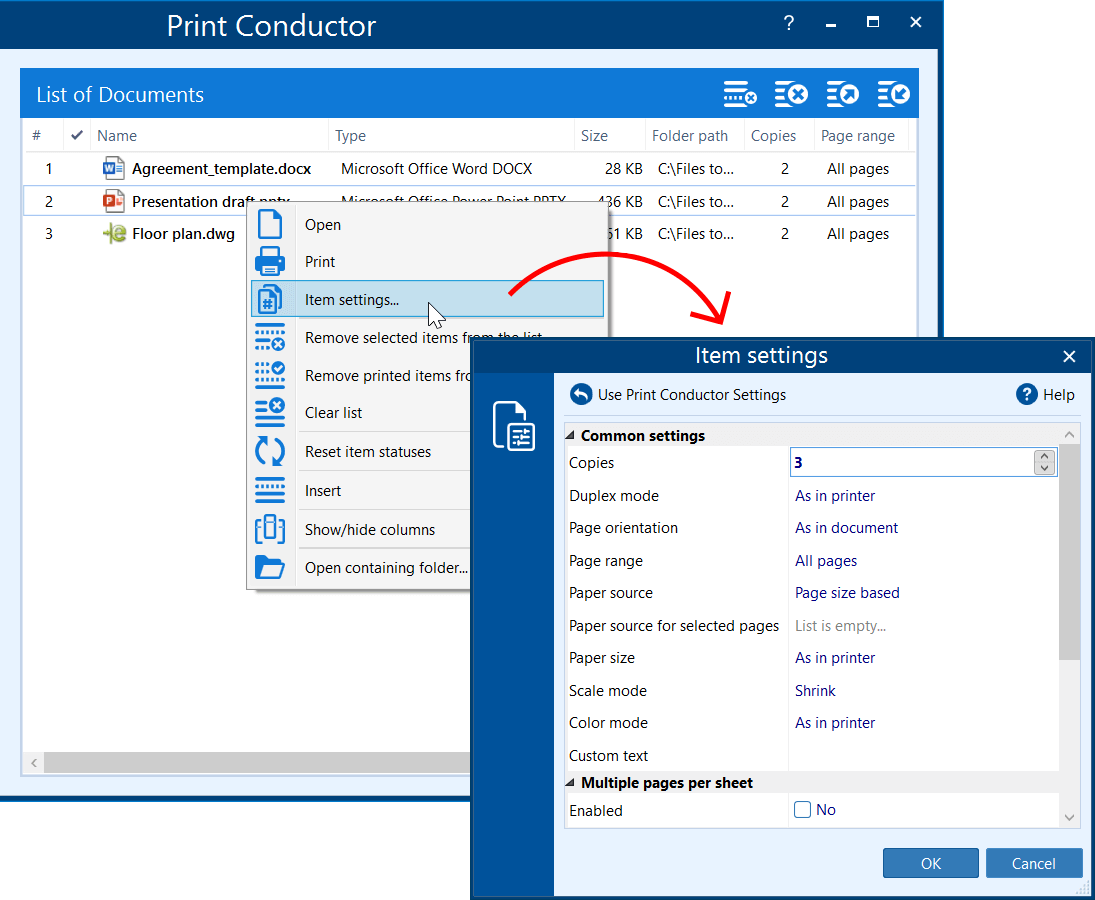The image size is (1095, 900).
Task: Click the Open containing folder icon
Action: click(x=270, y=568)
